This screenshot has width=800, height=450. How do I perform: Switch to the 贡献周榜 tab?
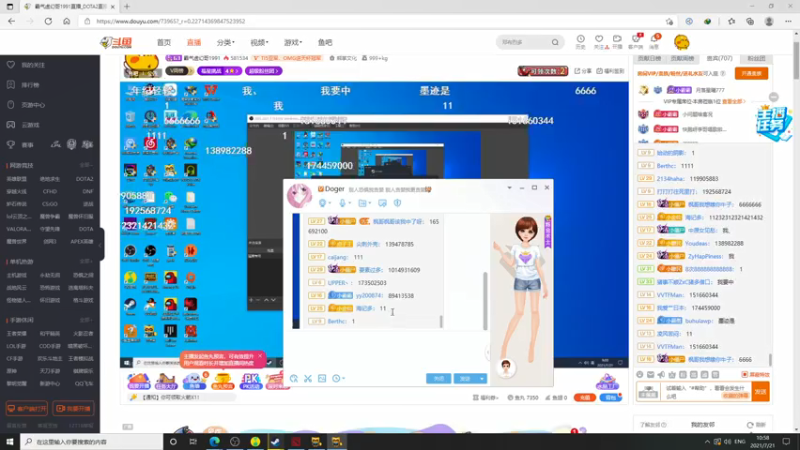coord(682,59)
